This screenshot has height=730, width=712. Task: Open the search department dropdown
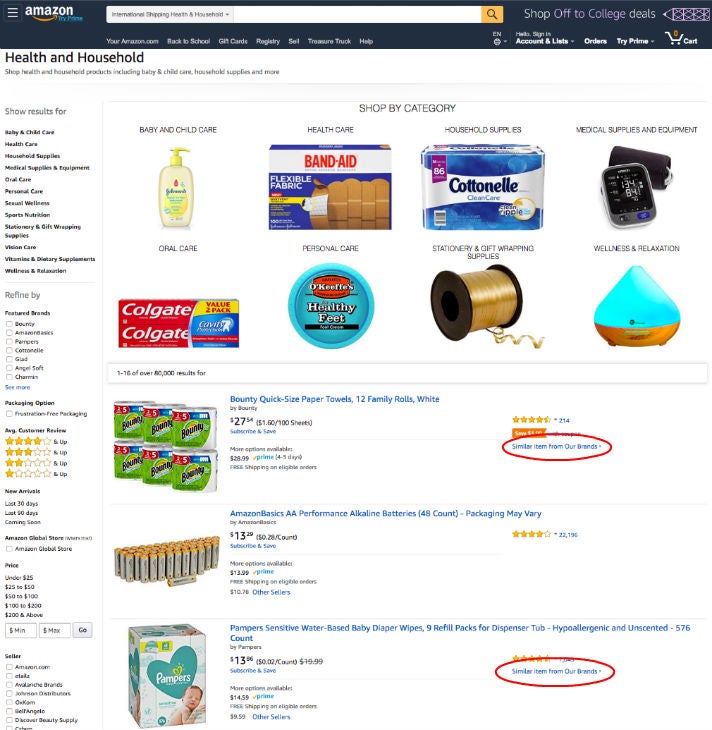170,14
